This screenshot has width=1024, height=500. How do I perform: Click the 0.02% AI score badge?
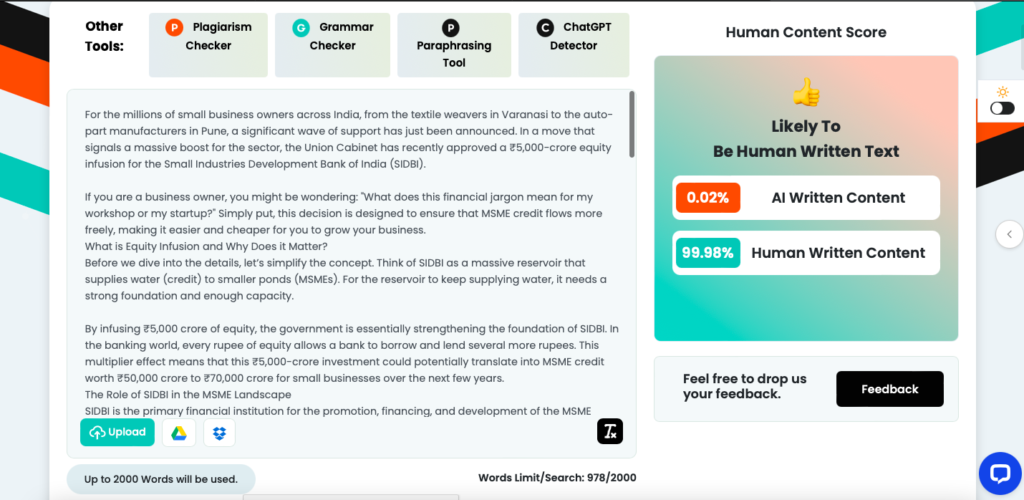(x=707, y=197)
